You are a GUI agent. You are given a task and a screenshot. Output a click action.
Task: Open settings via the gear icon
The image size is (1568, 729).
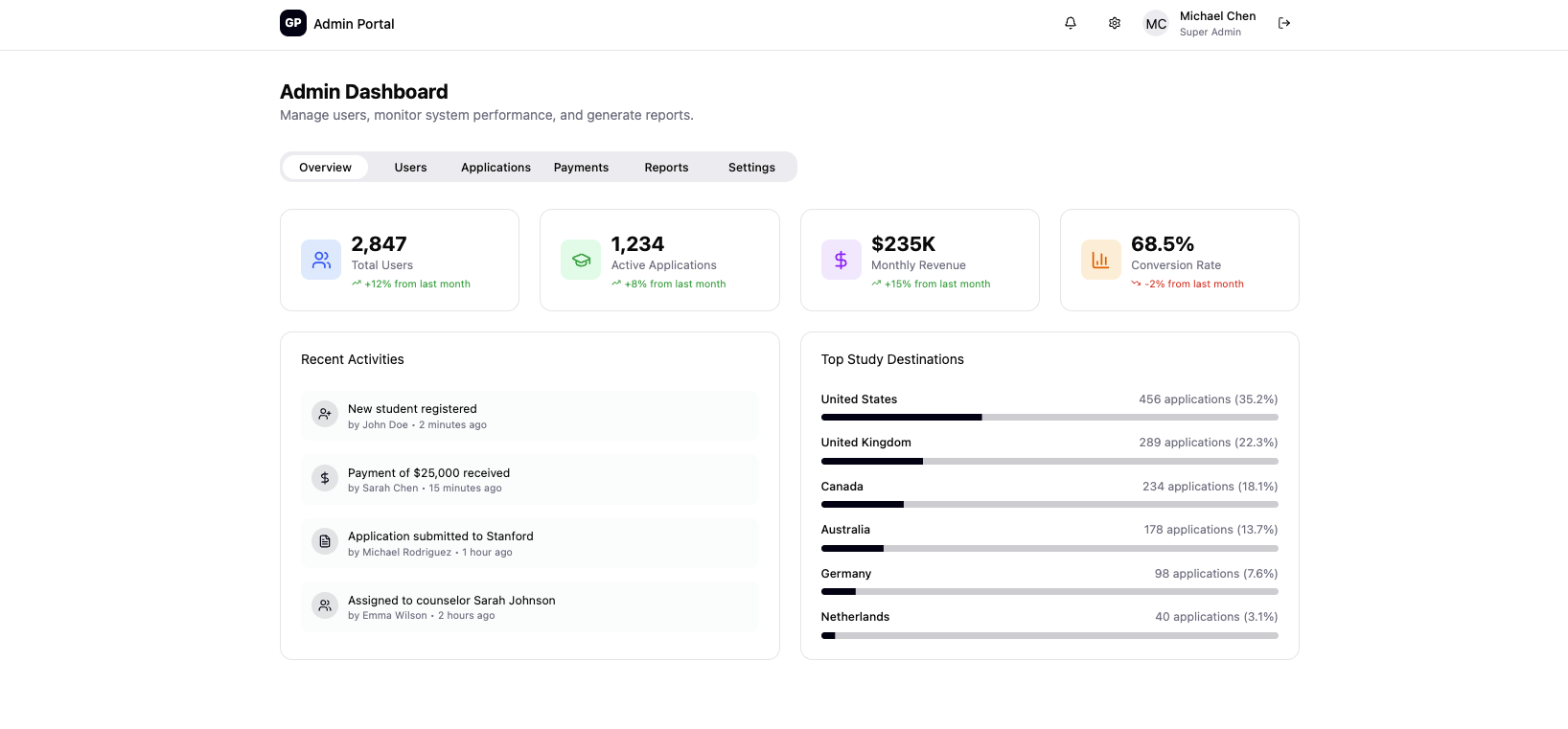1115,23
